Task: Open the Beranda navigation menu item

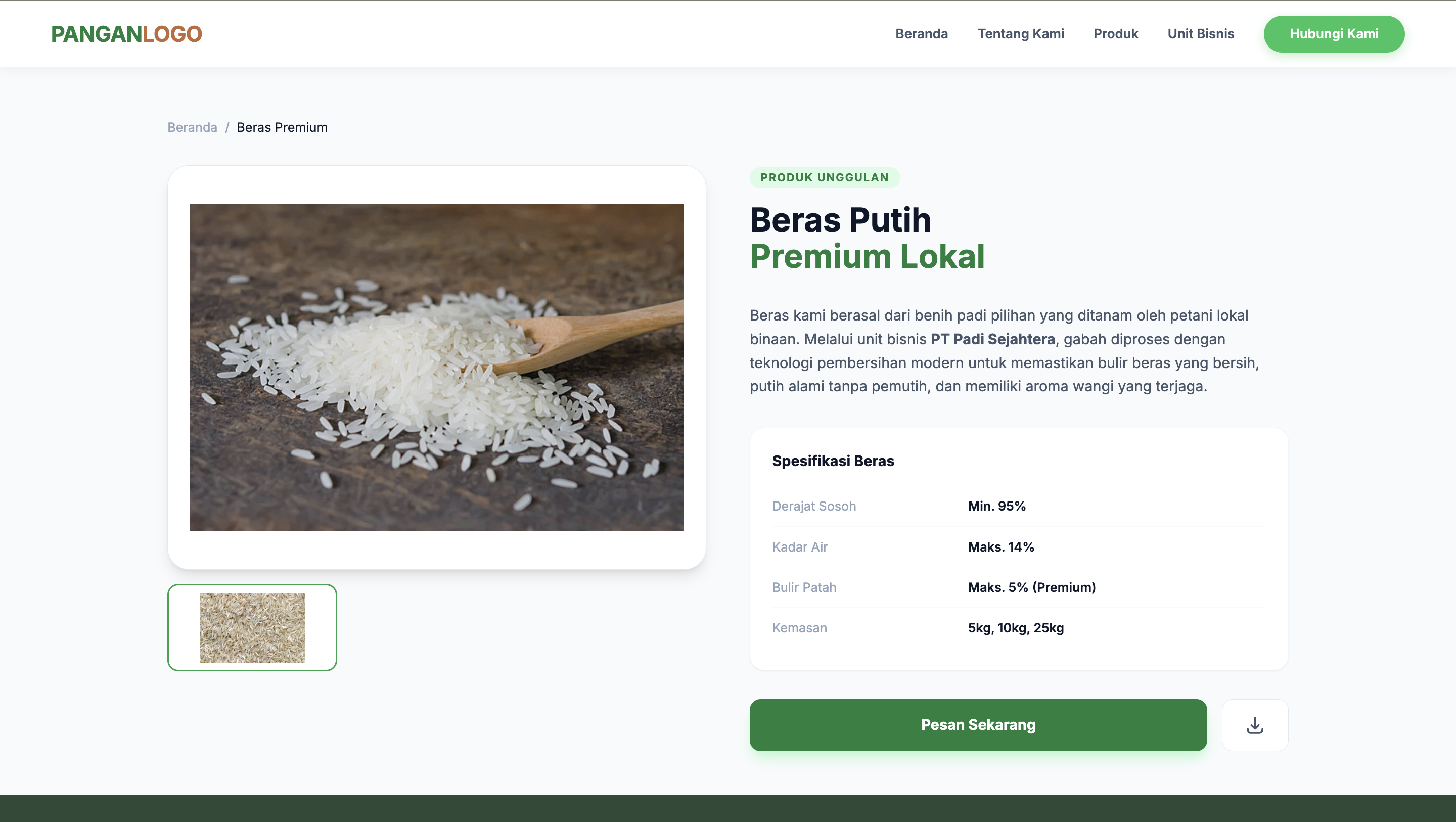Action: (x=921, y=34)
